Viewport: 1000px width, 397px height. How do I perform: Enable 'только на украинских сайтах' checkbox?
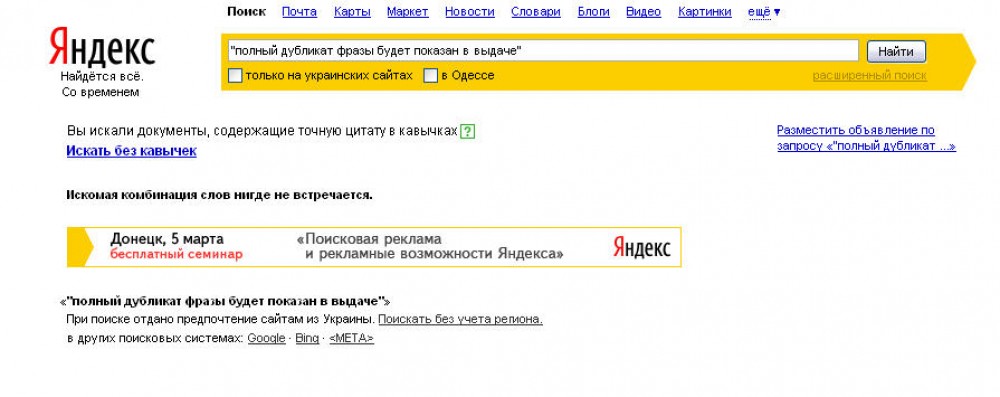point(235,75)
